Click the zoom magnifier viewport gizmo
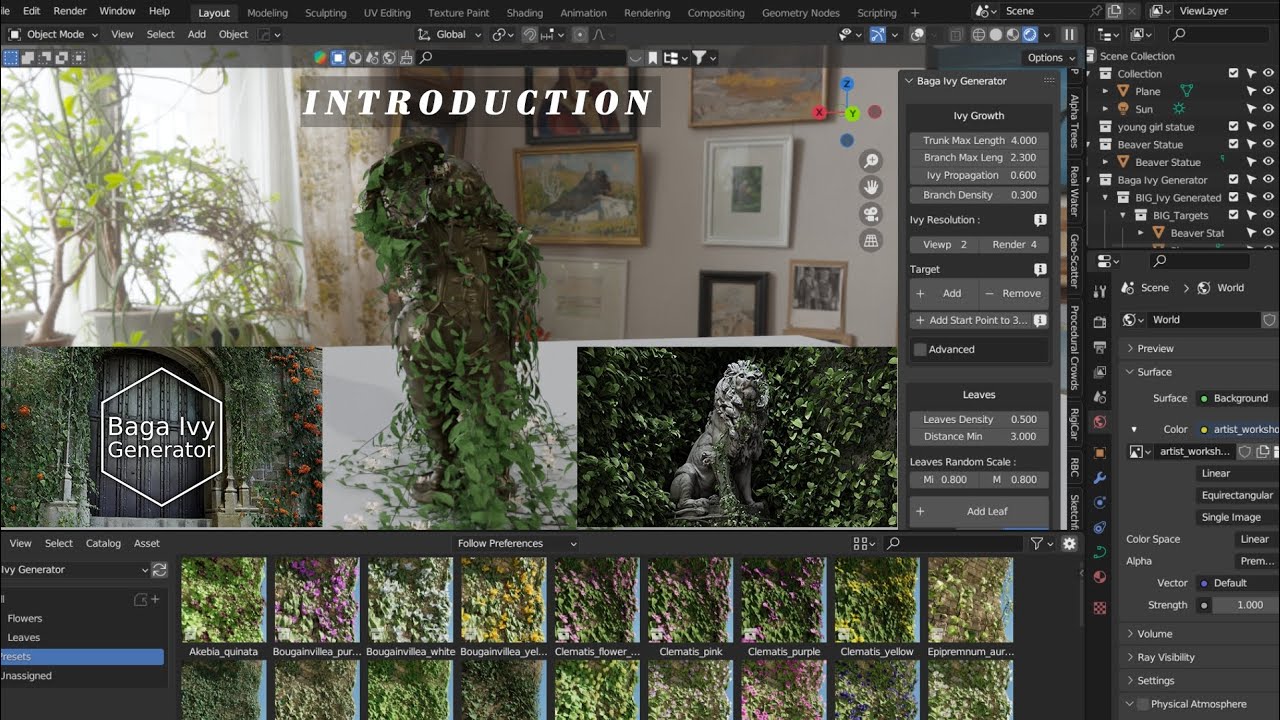 pos(871,161)
